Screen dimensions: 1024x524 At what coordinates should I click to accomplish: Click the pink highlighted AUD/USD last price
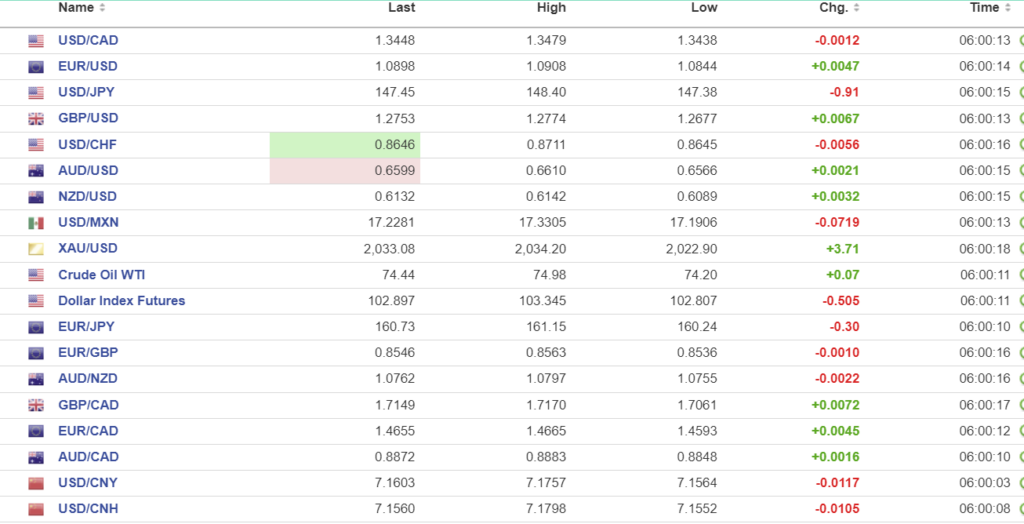click(x=345, y=171)
